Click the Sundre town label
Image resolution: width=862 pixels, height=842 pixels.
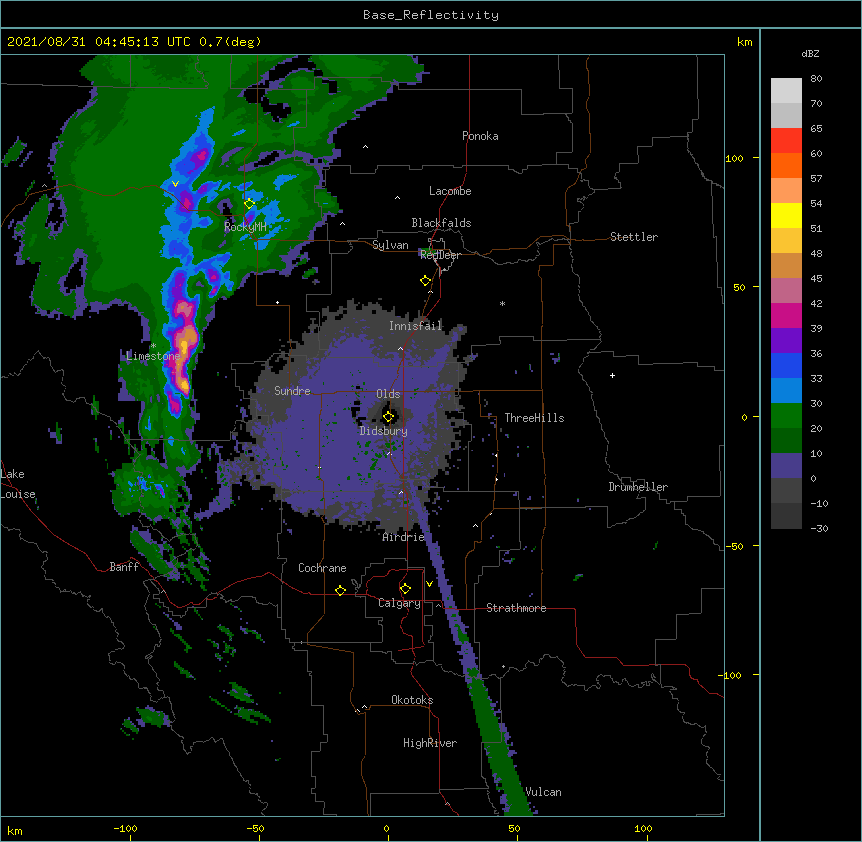pos(292,391)
